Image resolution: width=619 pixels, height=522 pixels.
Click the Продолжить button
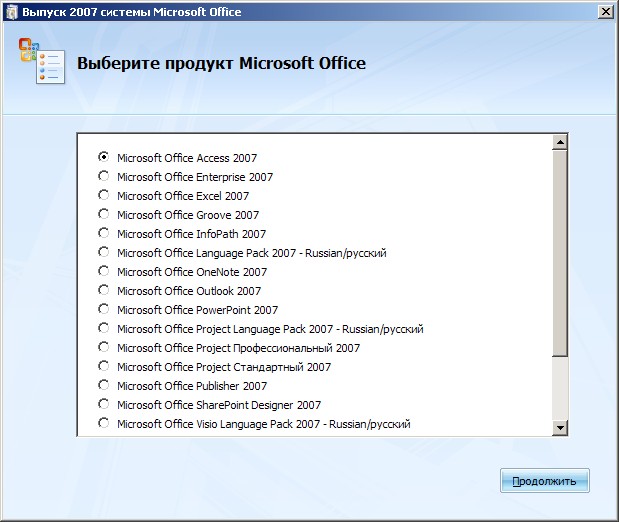[x=544, y=481]
